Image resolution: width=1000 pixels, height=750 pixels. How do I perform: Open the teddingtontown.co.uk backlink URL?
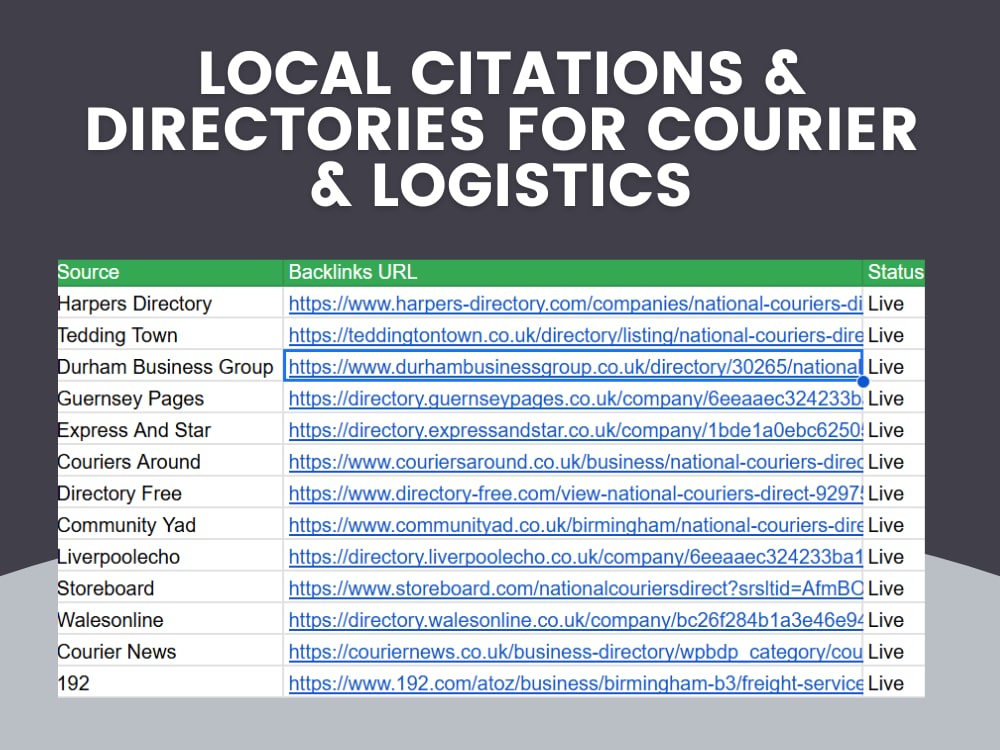[575, 335]
